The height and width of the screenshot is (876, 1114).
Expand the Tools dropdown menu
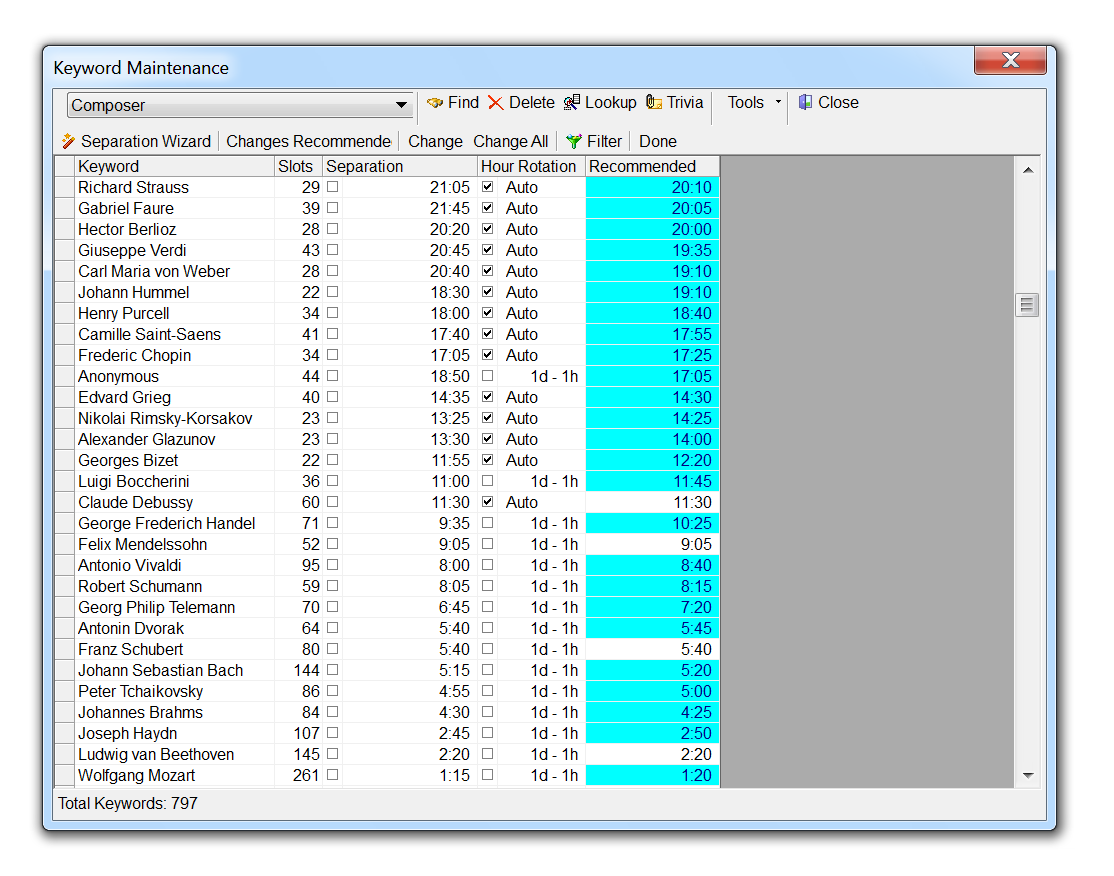click(x=778, y=103)
